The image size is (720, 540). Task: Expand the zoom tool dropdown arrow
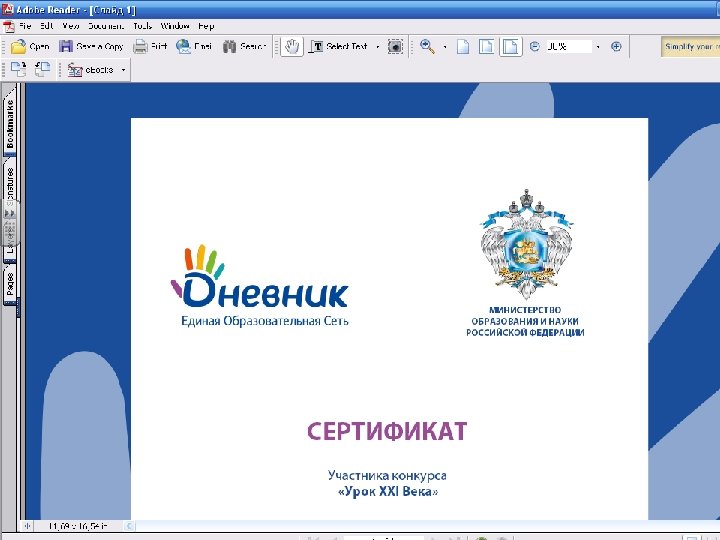[x=444, y=46]
